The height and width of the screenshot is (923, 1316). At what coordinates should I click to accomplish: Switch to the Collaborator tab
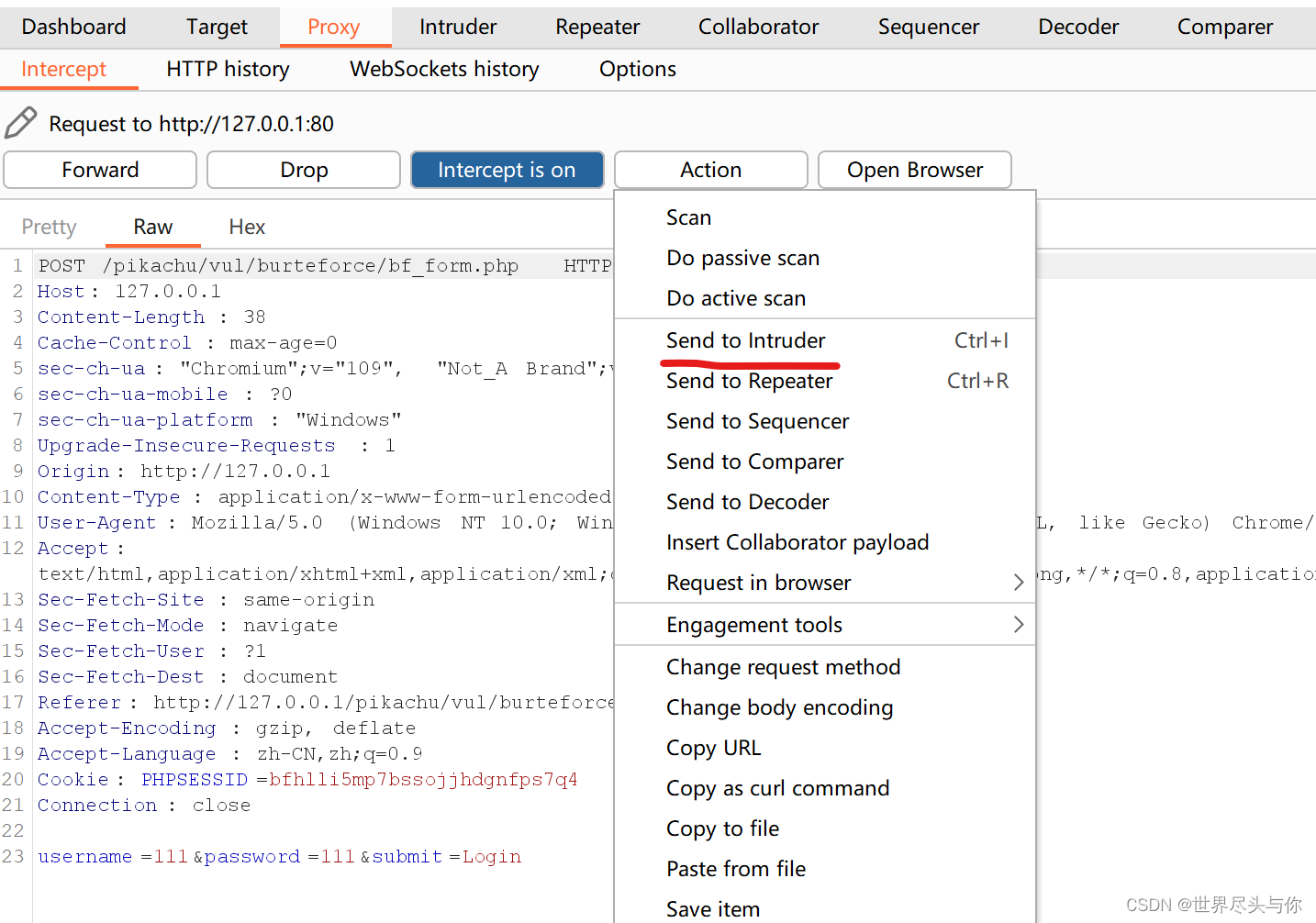(758, 27)
